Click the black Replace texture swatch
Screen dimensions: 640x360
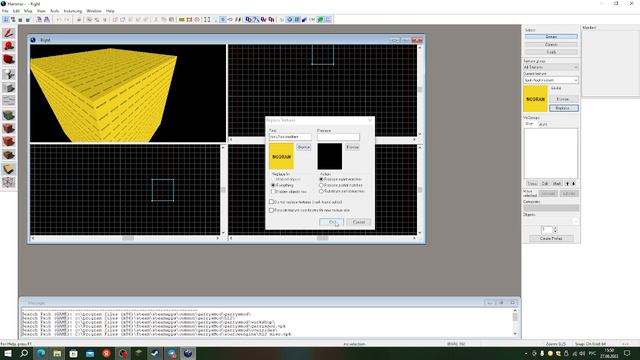(330, 156)
